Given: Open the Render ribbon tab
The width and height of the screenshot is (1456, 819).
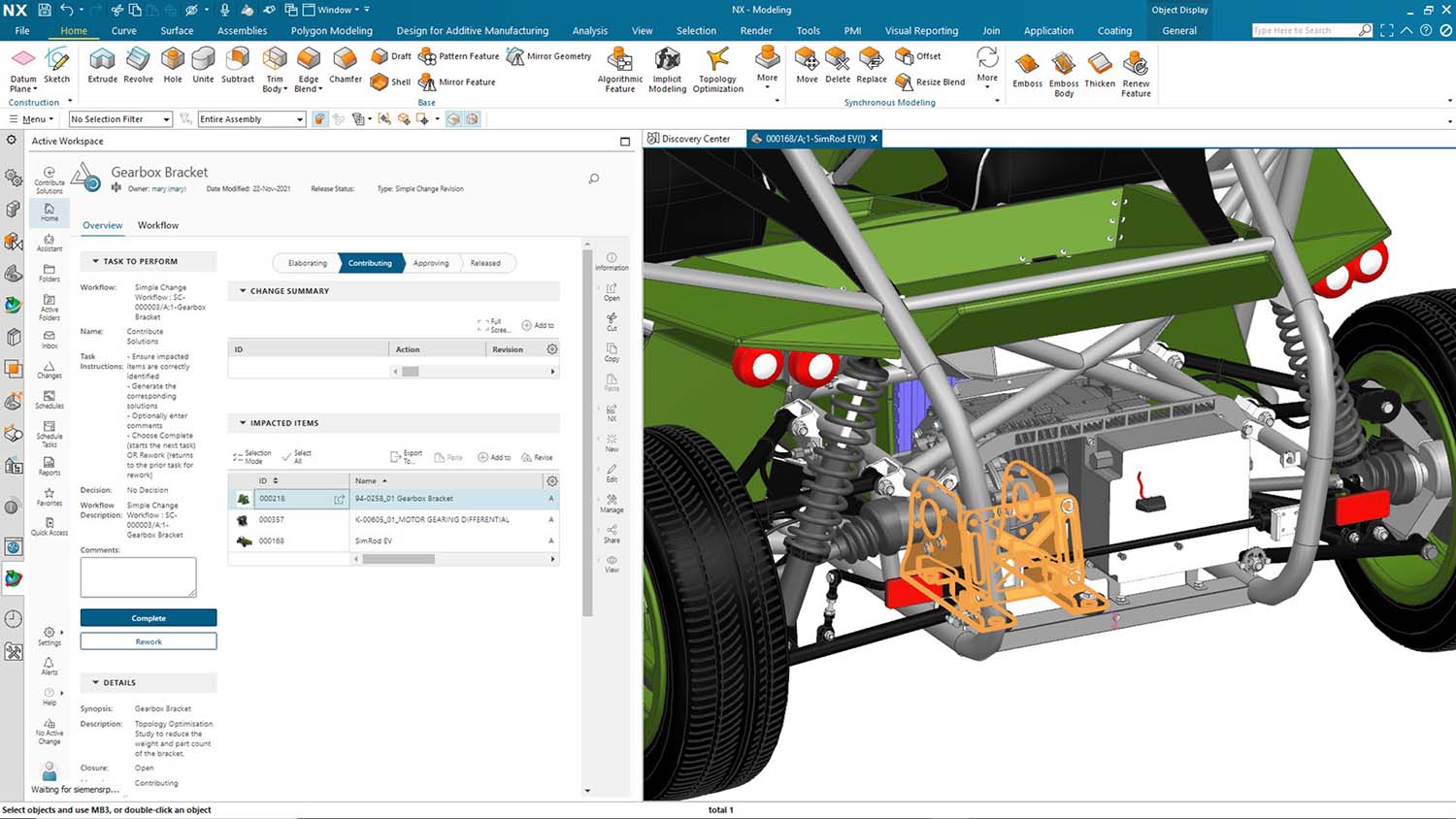Looking at the screenshot, I should pyautogui.click(x=756, y=30).
